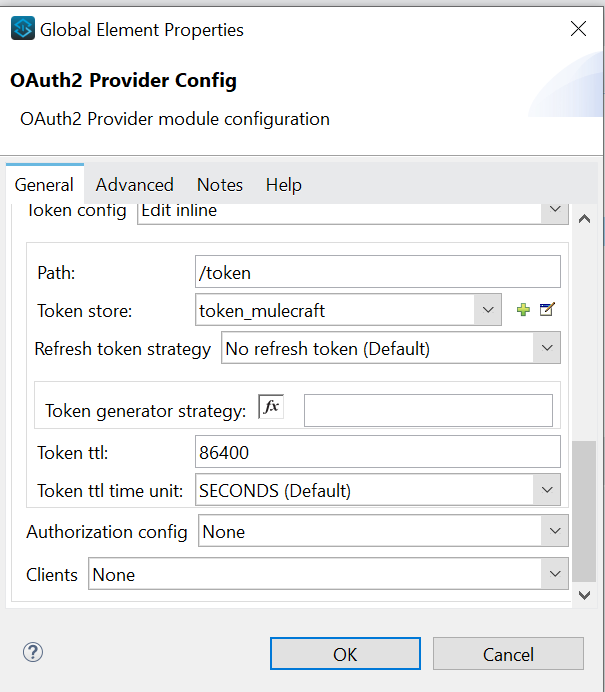The image size is (605, 692).
Task: Open the Token store dropdown
Action: [488, 310]
